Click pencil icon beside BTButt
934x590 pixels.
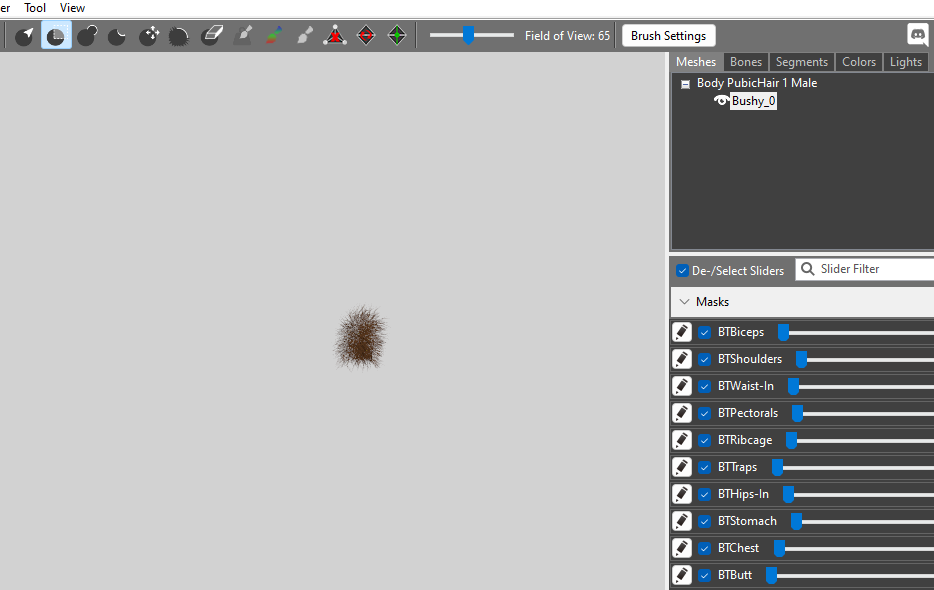click(682, 575)
